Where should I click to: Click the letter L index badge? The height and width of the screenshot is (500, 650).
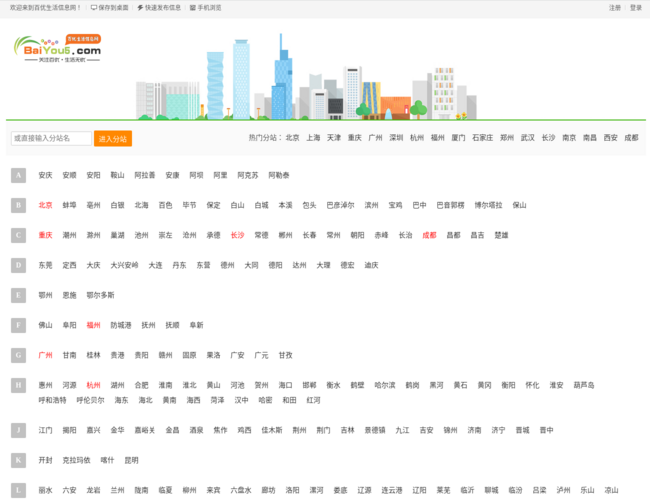(18, 490)
